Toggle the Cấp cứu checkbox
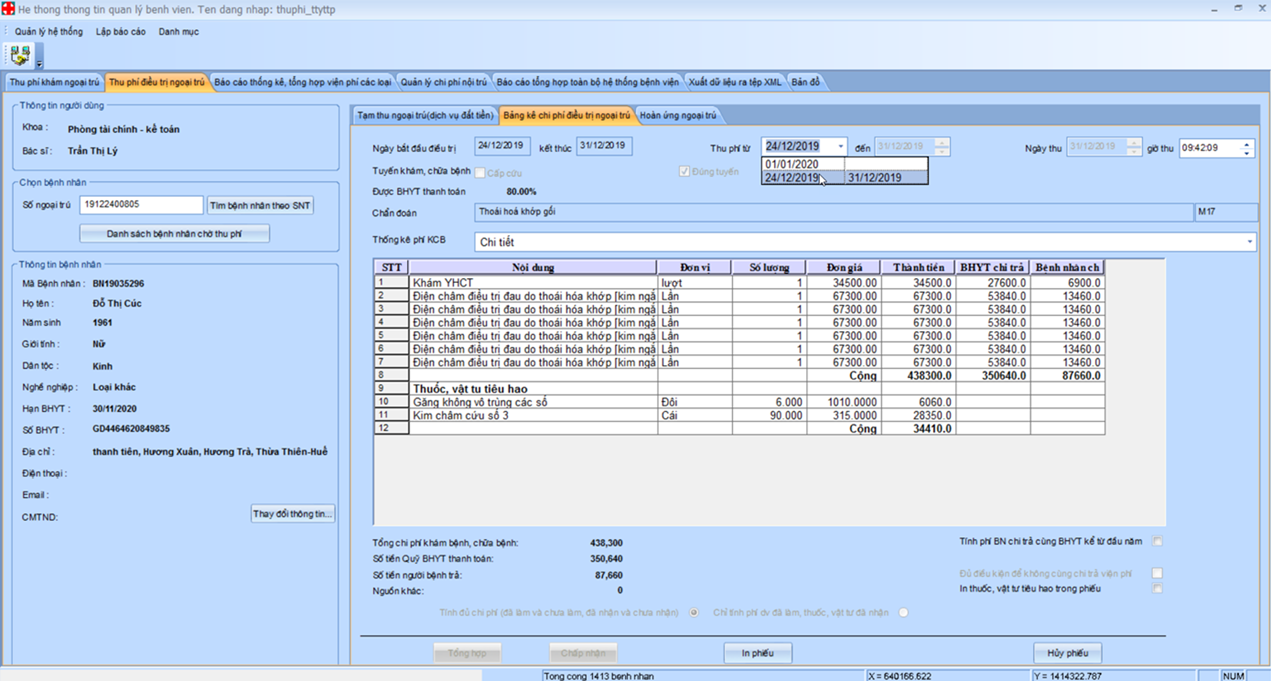 [480, 173]
